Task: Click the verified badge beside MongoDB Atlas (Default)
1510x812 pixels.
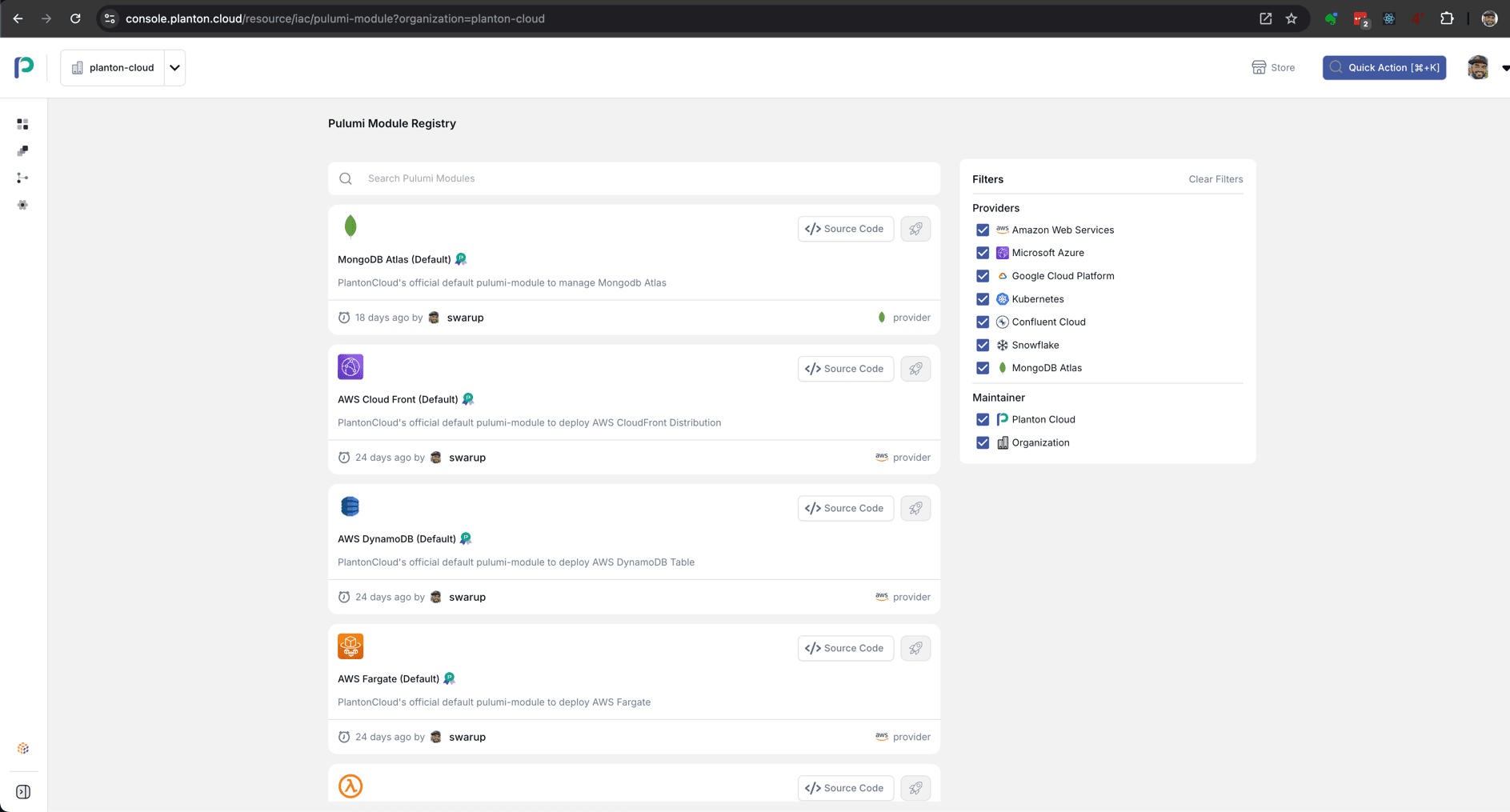Action: 461,259
